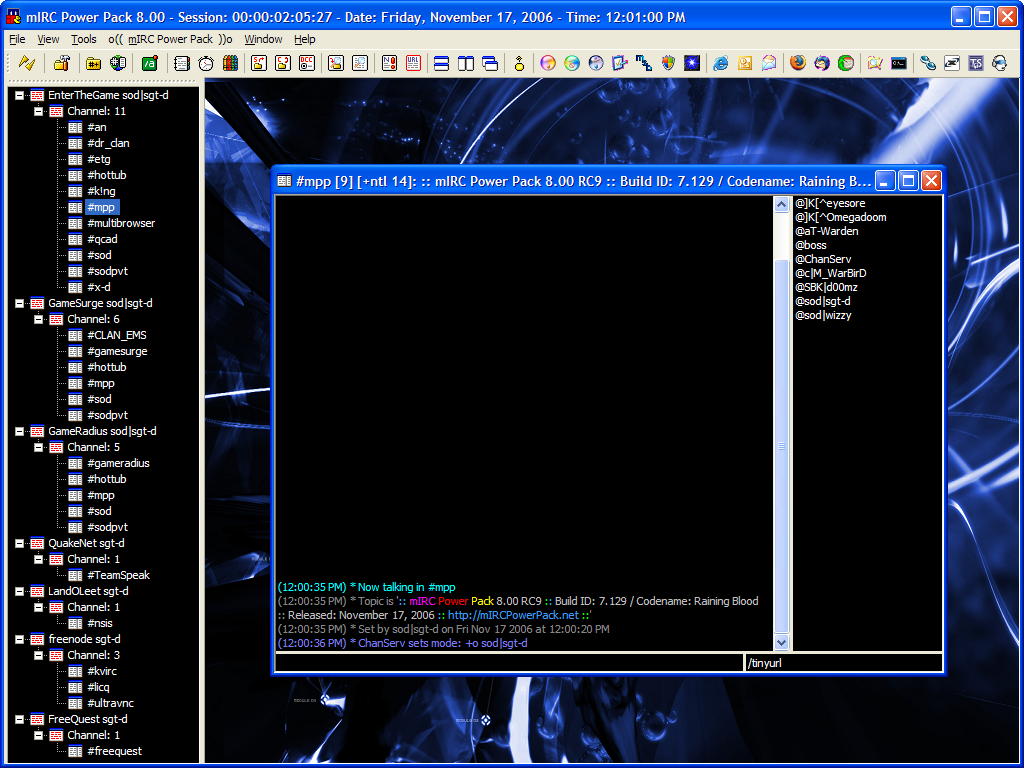Select #multibrowser channel in tree

click(x=121, y=223)
